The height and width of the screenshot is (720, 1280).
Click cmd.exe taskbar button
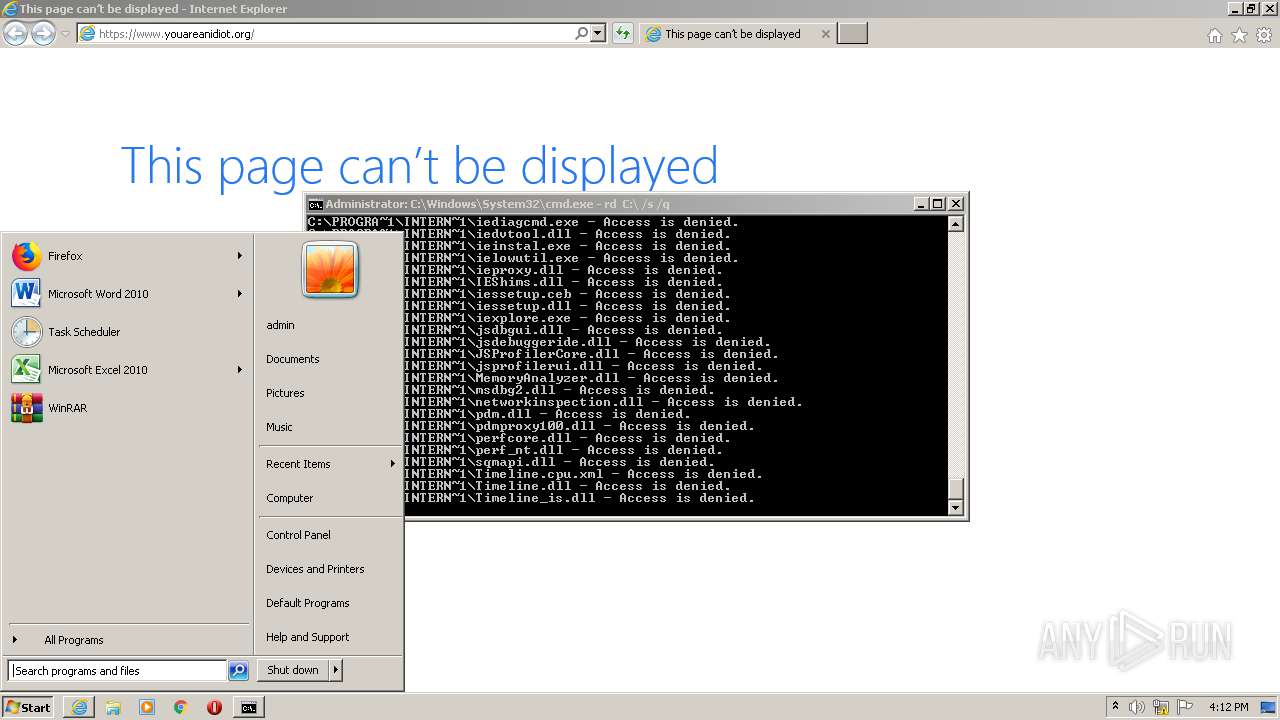(x=248, y=707)
